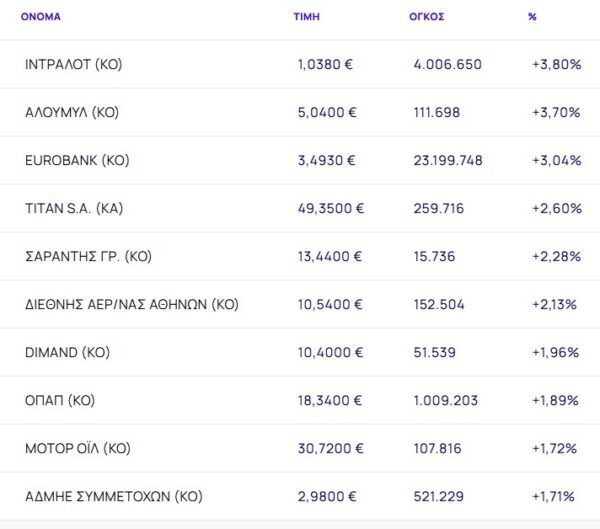The height and width of the screenshot is (529, 600).
Task: Select ΔΙΕΘΝΗΣ ΑΕΡ/ΝΑΣ ΑΘΗΝΩΝ (ΚΟ) stock
Action: click(131, 305)
